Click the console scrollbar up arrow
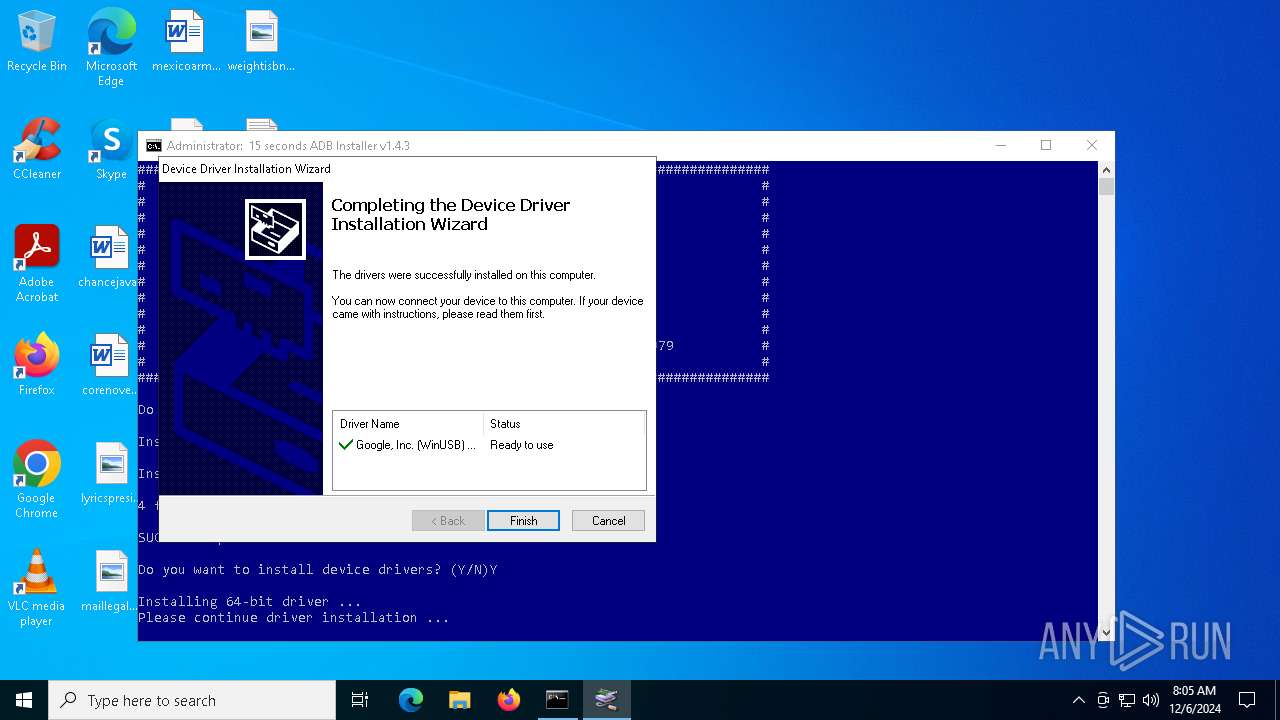This screenshot has height=720, width=1280. pyautogui.click(x=1106, y=170)
